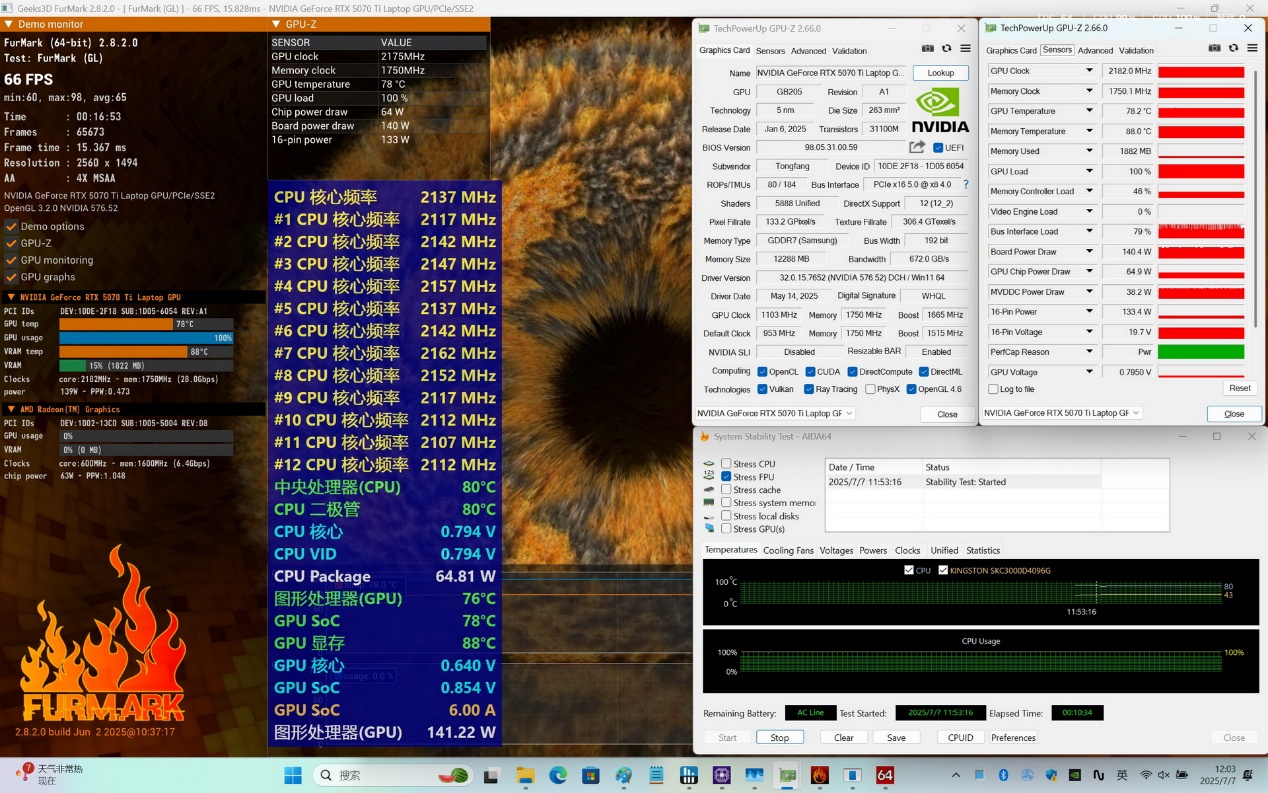The image size is (1268, 793).
Task: Click the GPU Temperature red sensor graph
Action: point(1201,111)
